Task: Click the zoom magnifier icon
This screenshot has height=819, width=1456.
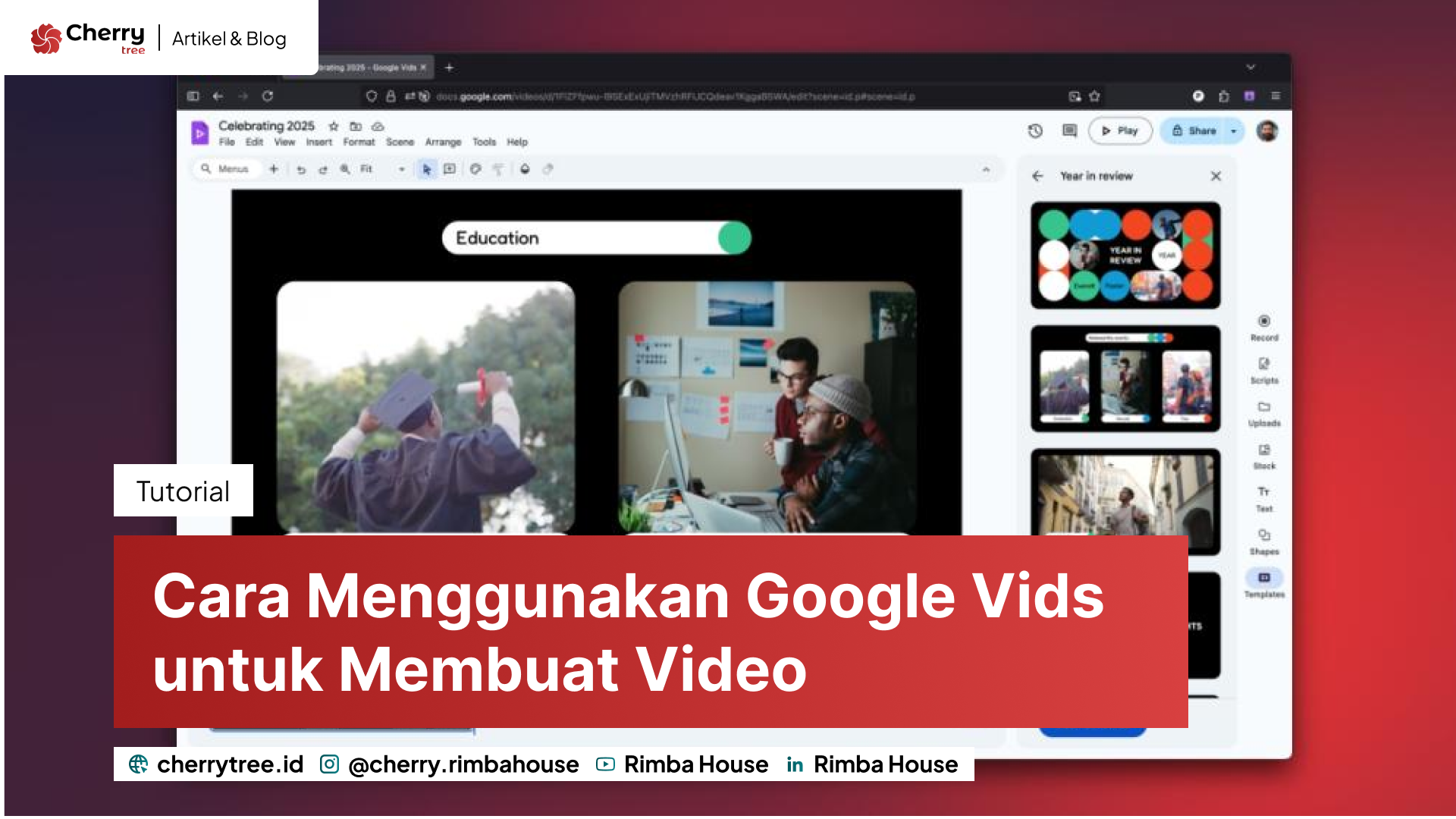Action: (345, 169)
